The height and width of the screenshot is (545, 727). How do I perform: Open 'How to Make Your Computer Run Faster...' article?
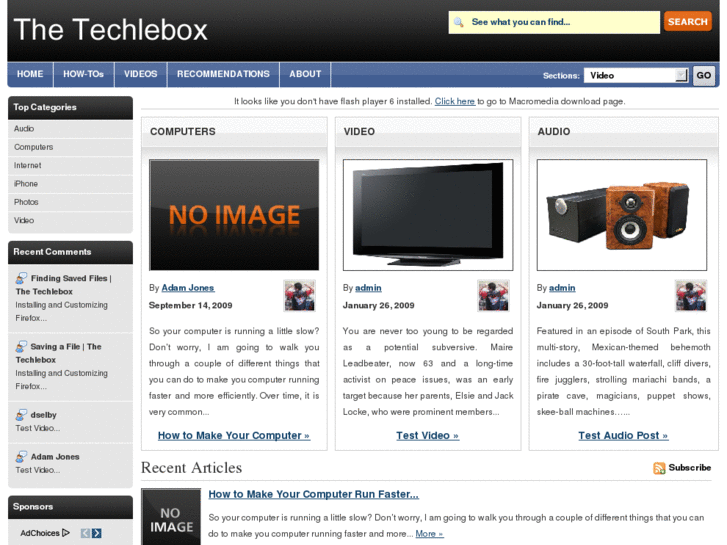[313, 494]
